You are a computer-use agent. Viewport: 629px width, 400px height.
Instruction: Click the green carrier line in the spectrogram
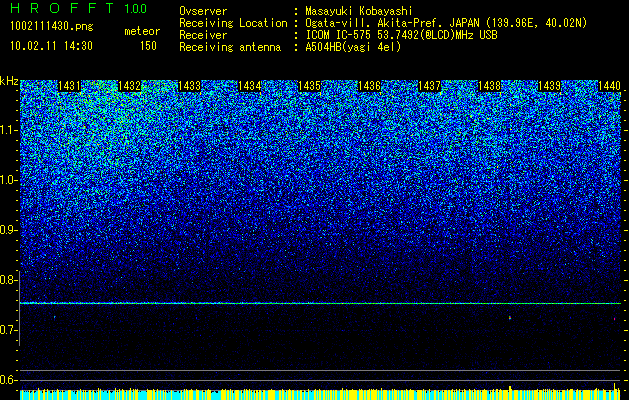320,303
